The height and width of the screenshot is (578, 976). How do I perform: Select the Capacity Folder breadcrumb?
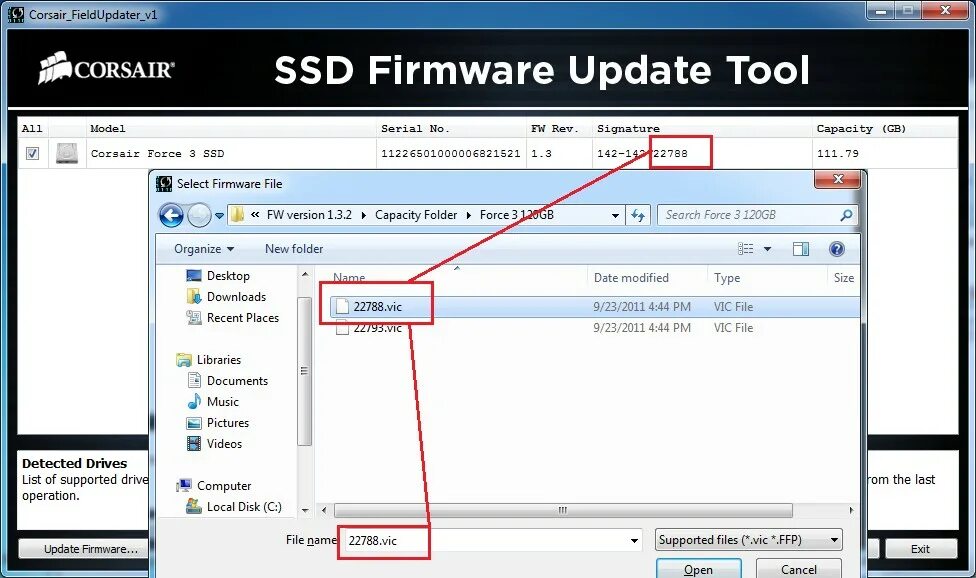pos(416,215)
